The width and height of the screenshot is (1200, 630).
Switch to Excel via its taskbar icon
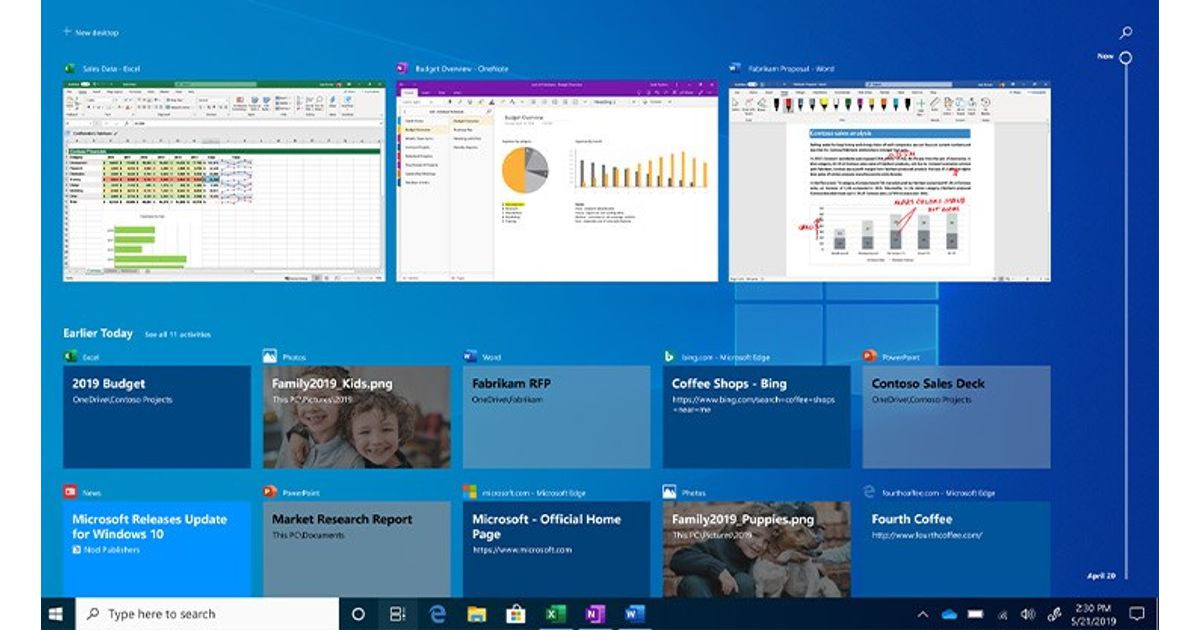[x=555, y=613]
